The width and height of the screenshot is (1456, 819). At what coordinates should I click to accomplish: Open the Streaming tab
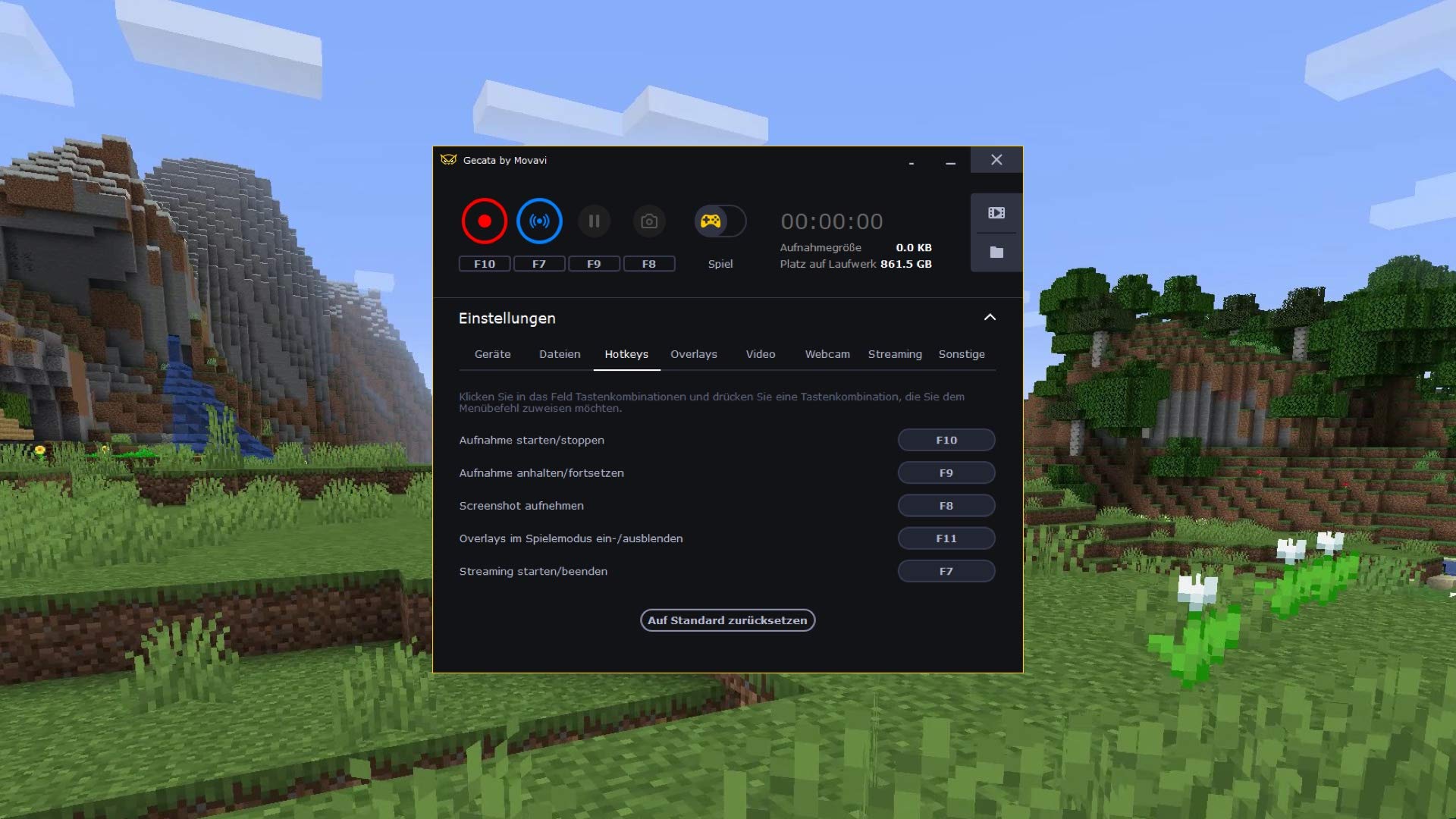click(895, 354)
